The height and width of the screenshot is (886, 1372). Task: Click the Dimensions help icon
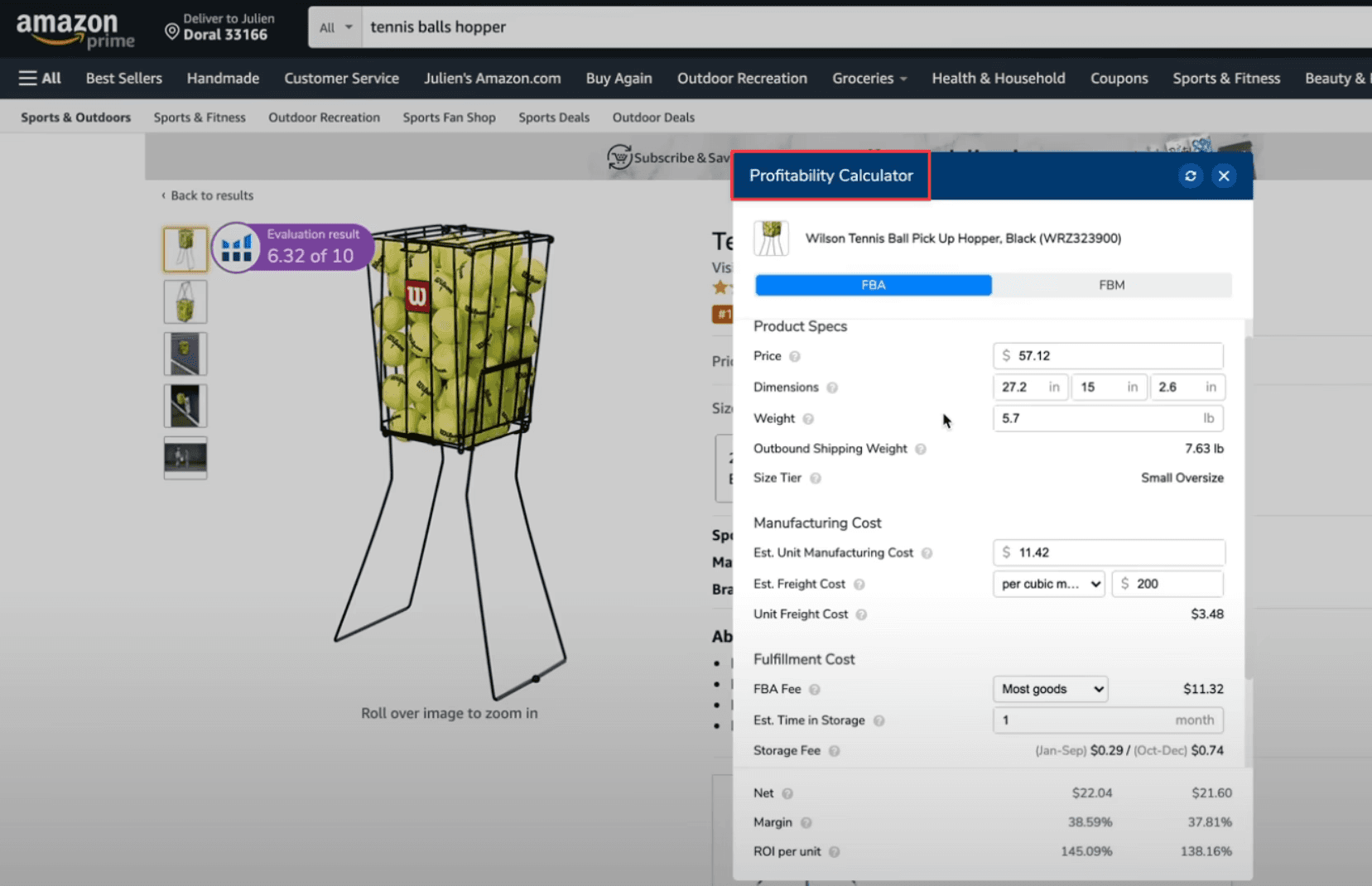tap(832, 388)
